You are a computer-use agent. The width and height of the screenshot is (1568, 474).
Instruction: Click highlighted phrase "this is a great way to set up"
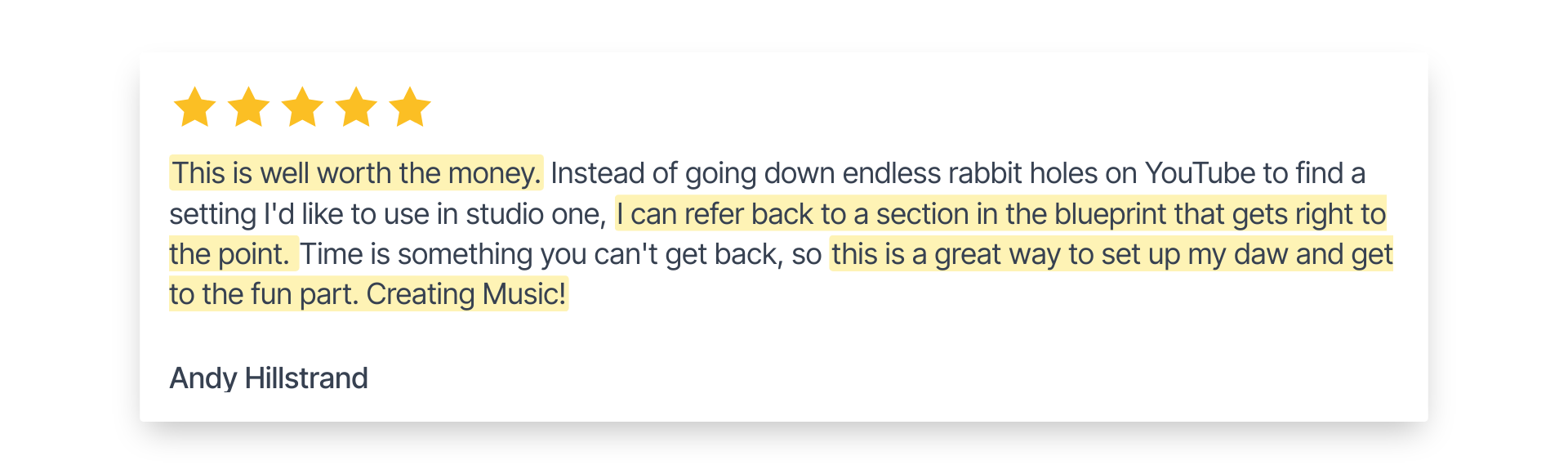coord(1006,254)
